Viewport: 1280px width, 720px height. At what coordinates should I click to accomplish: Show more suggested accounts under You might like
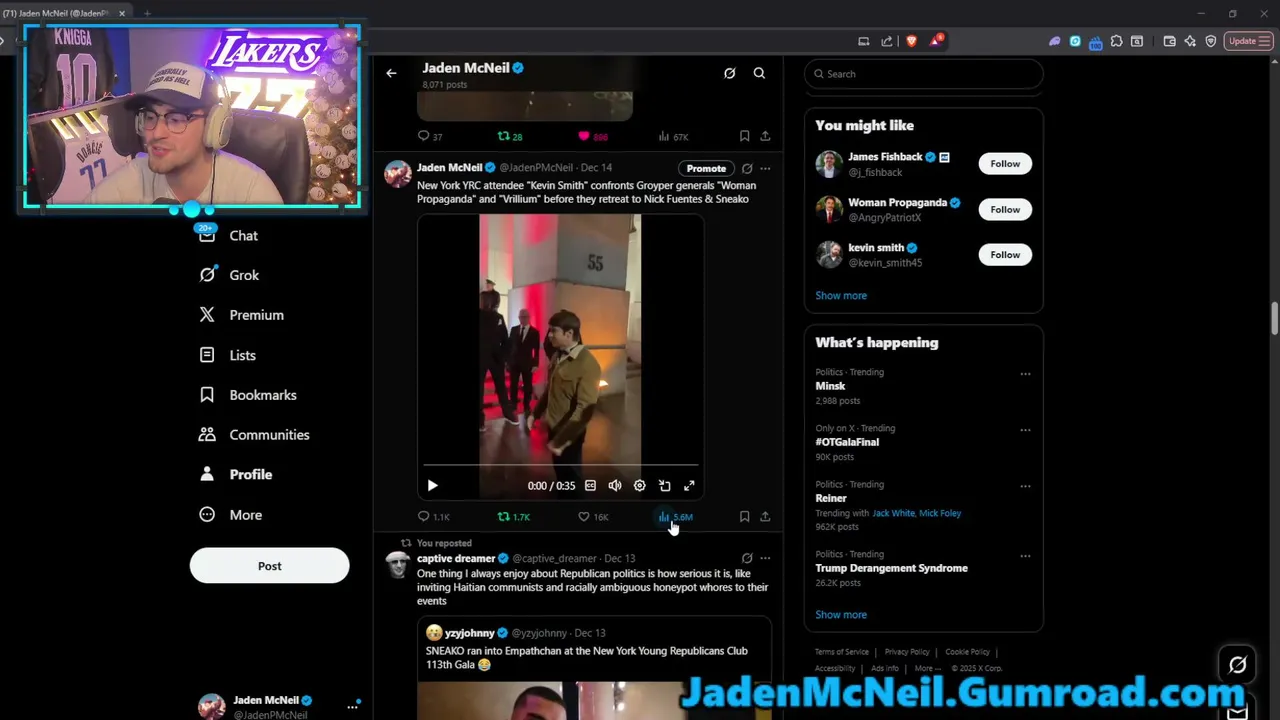841,296
